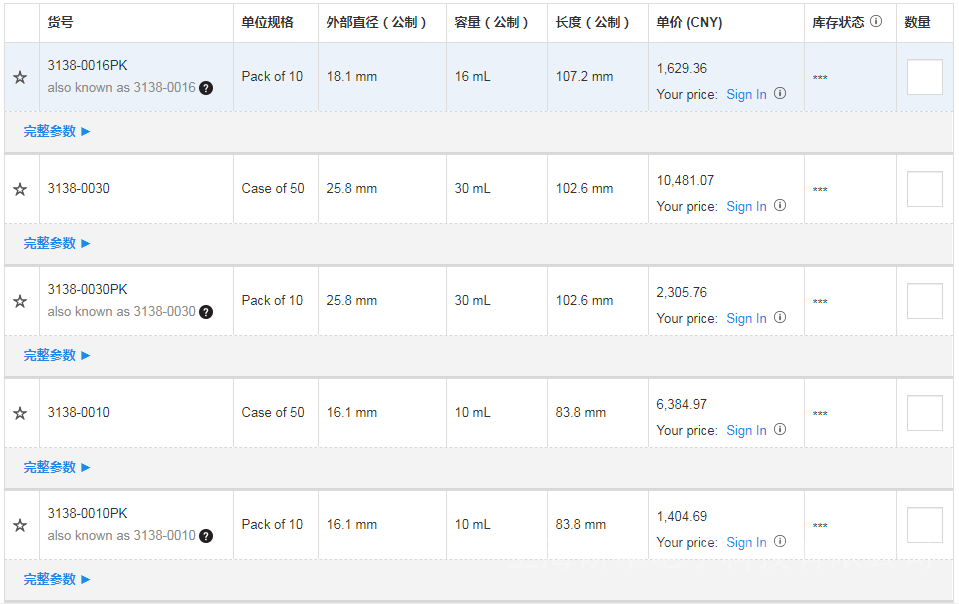Toggle favorite star for 3138-0010 Case of 50
This screenshot has width=959, height=604.
20,413
